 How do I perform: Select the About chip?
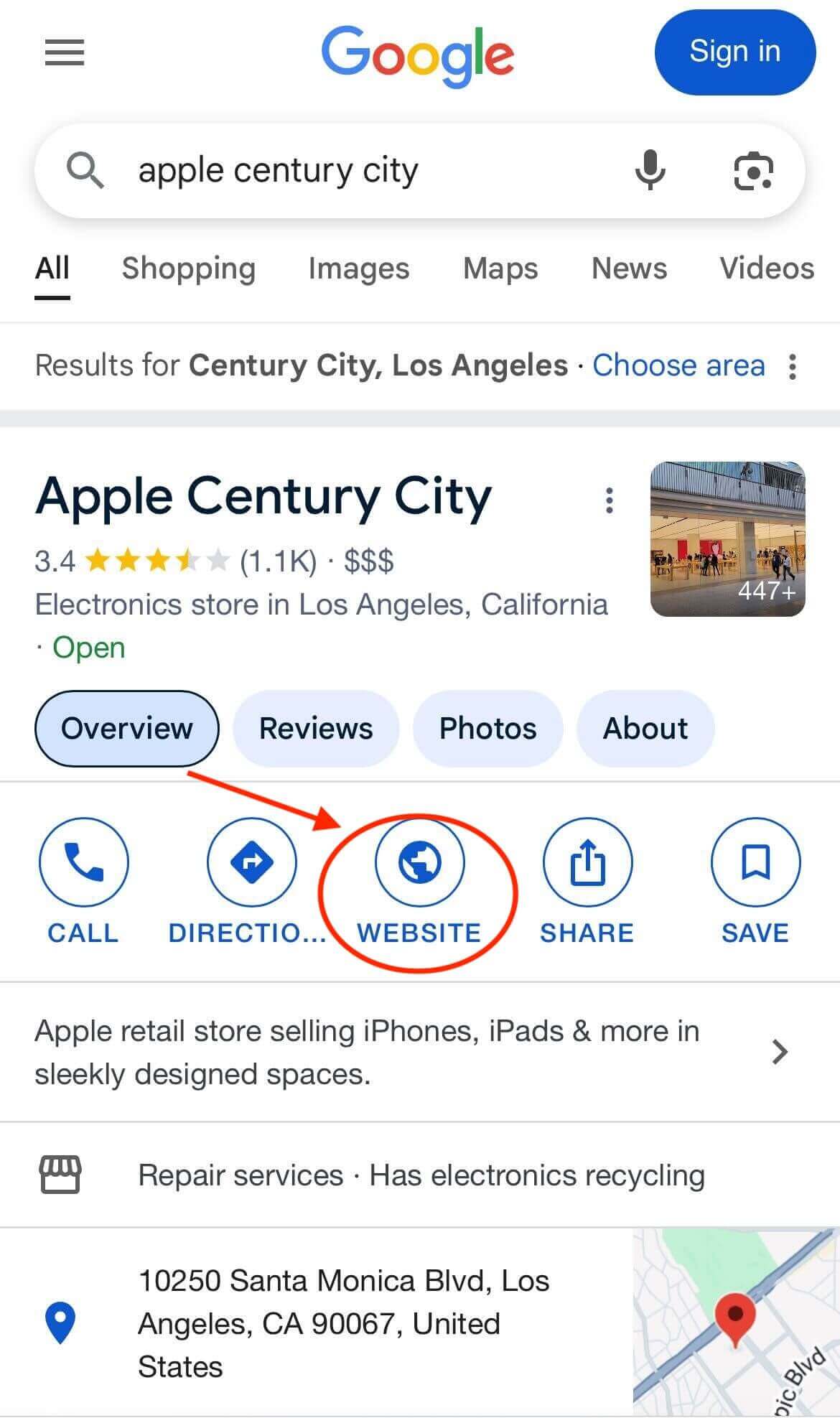(x=645, y=728)
